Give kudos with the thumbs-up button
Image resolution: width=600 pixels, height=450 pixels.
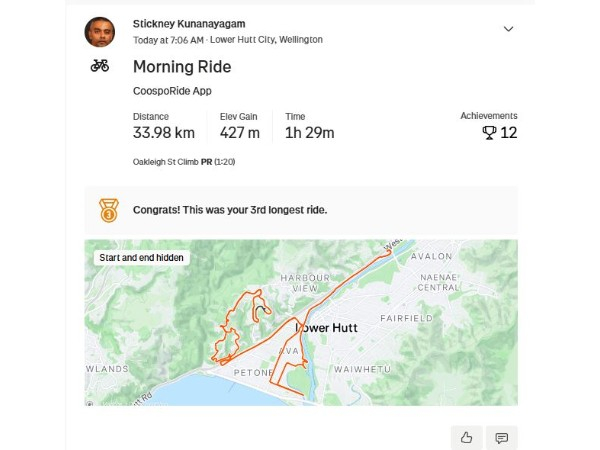click(466, 437)
